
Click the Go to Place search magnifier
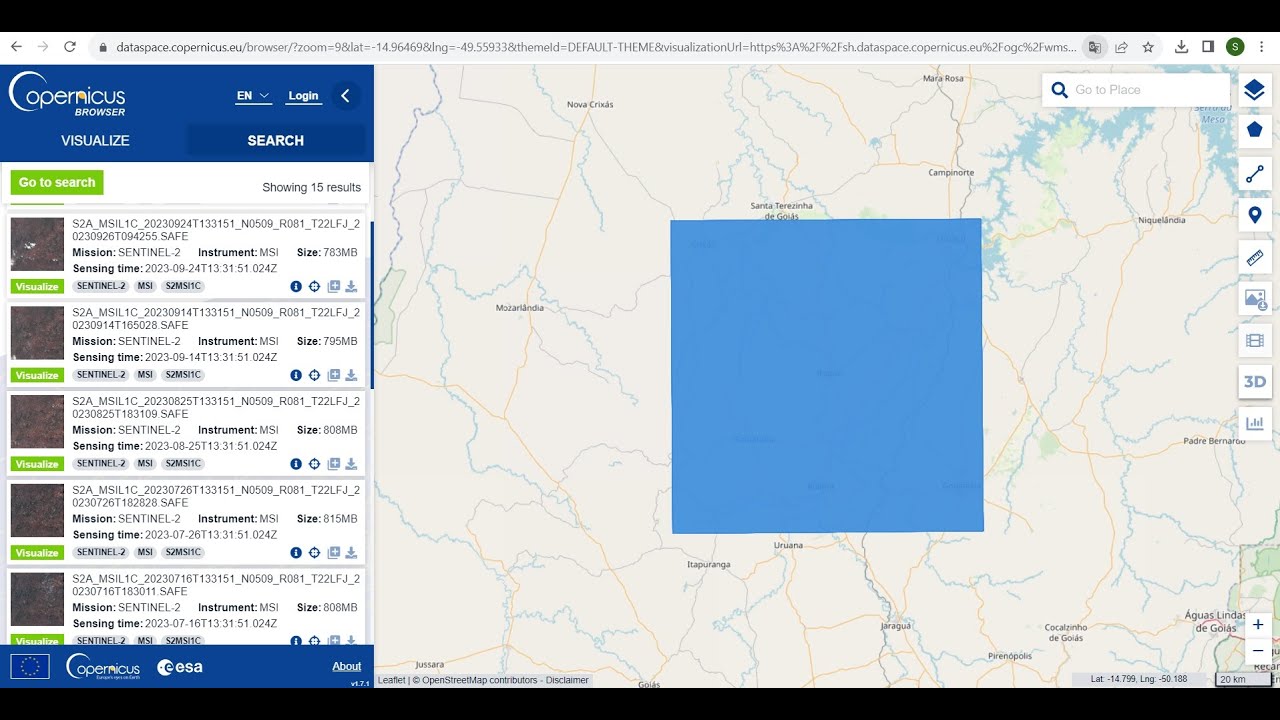(1060, 90)
